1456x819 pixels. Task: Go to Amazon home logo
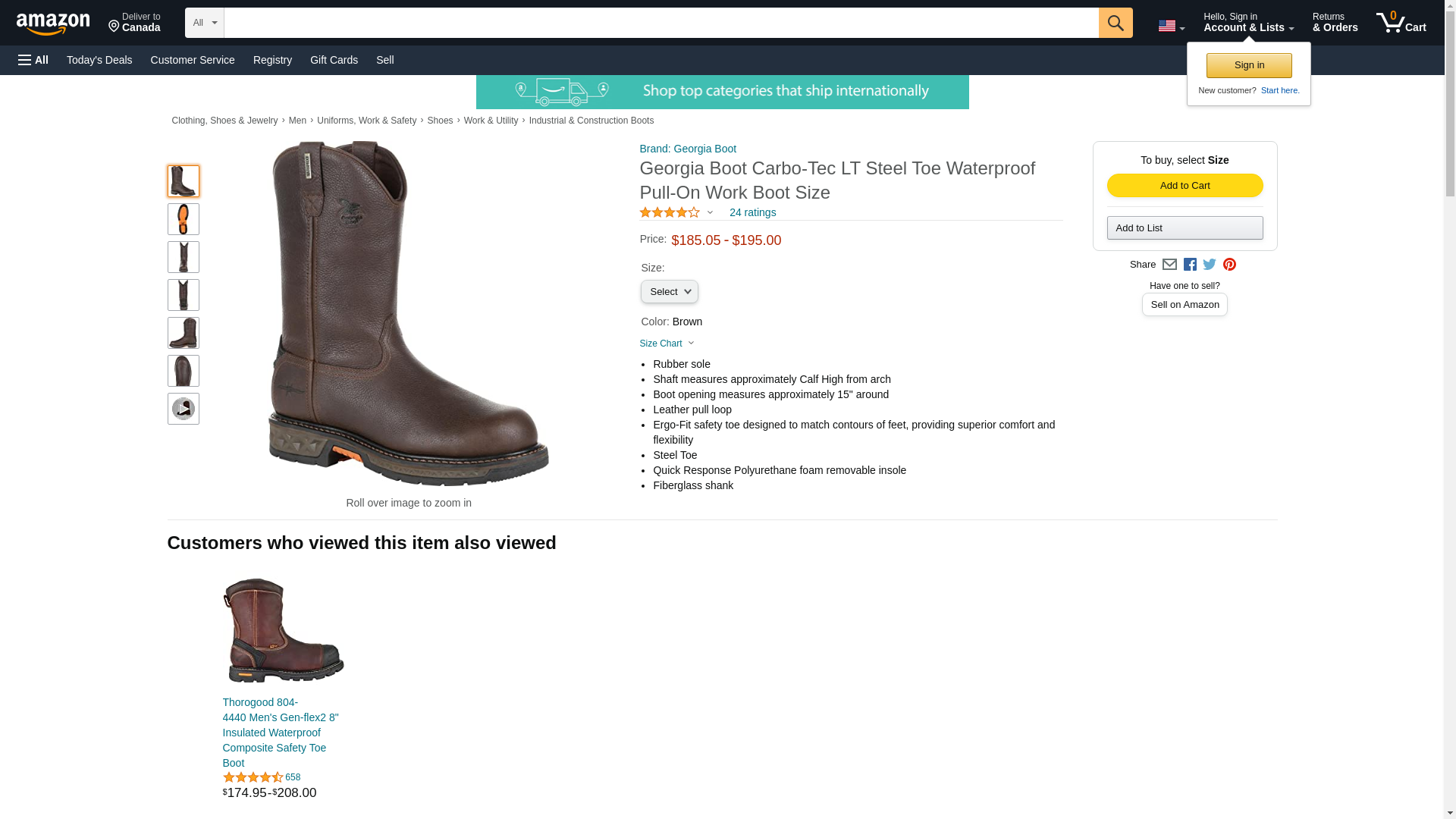click(x=53, y=24)
